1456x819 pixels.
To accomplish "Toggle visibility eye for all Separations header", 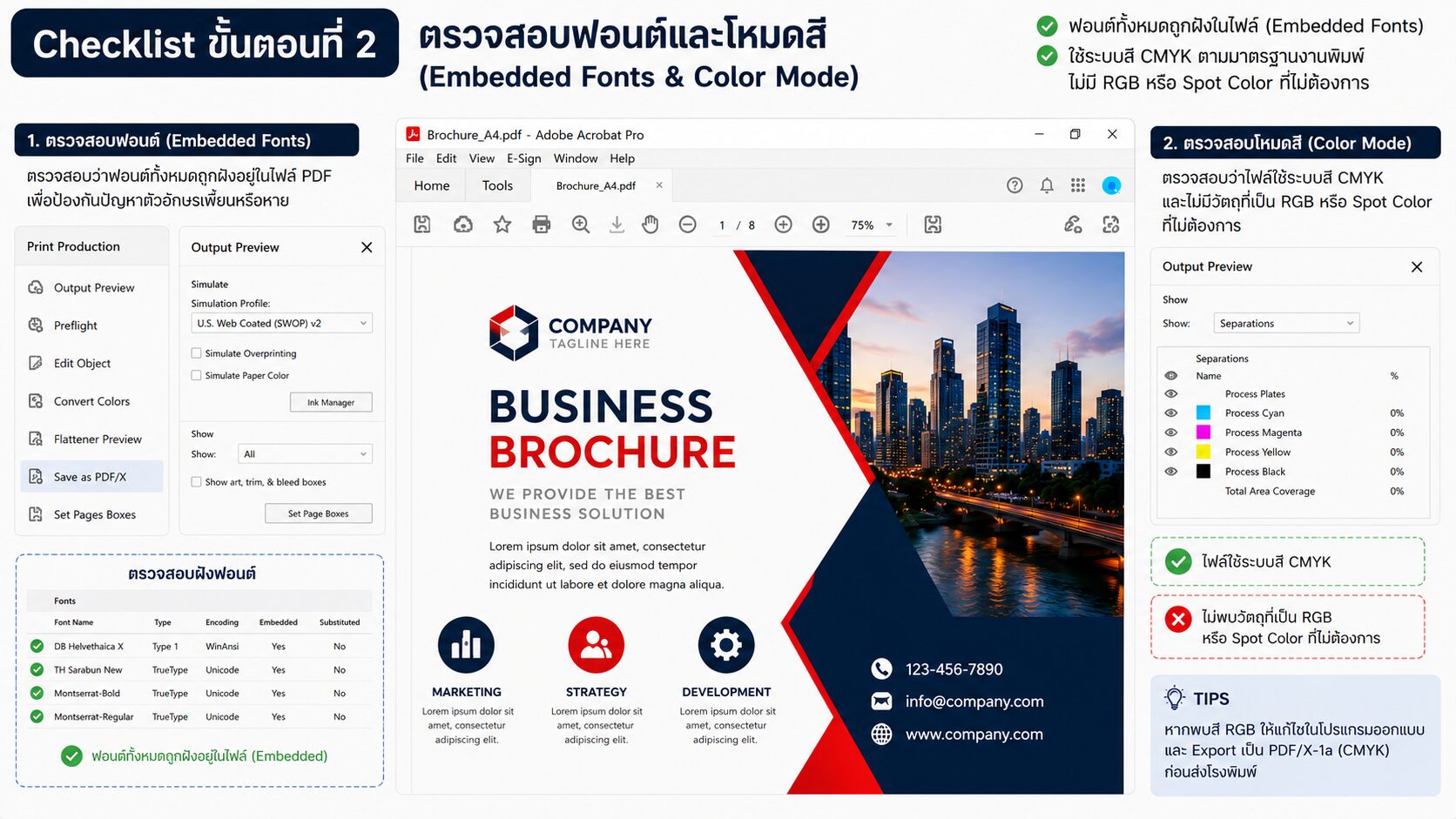I will tap(1171, 376).
